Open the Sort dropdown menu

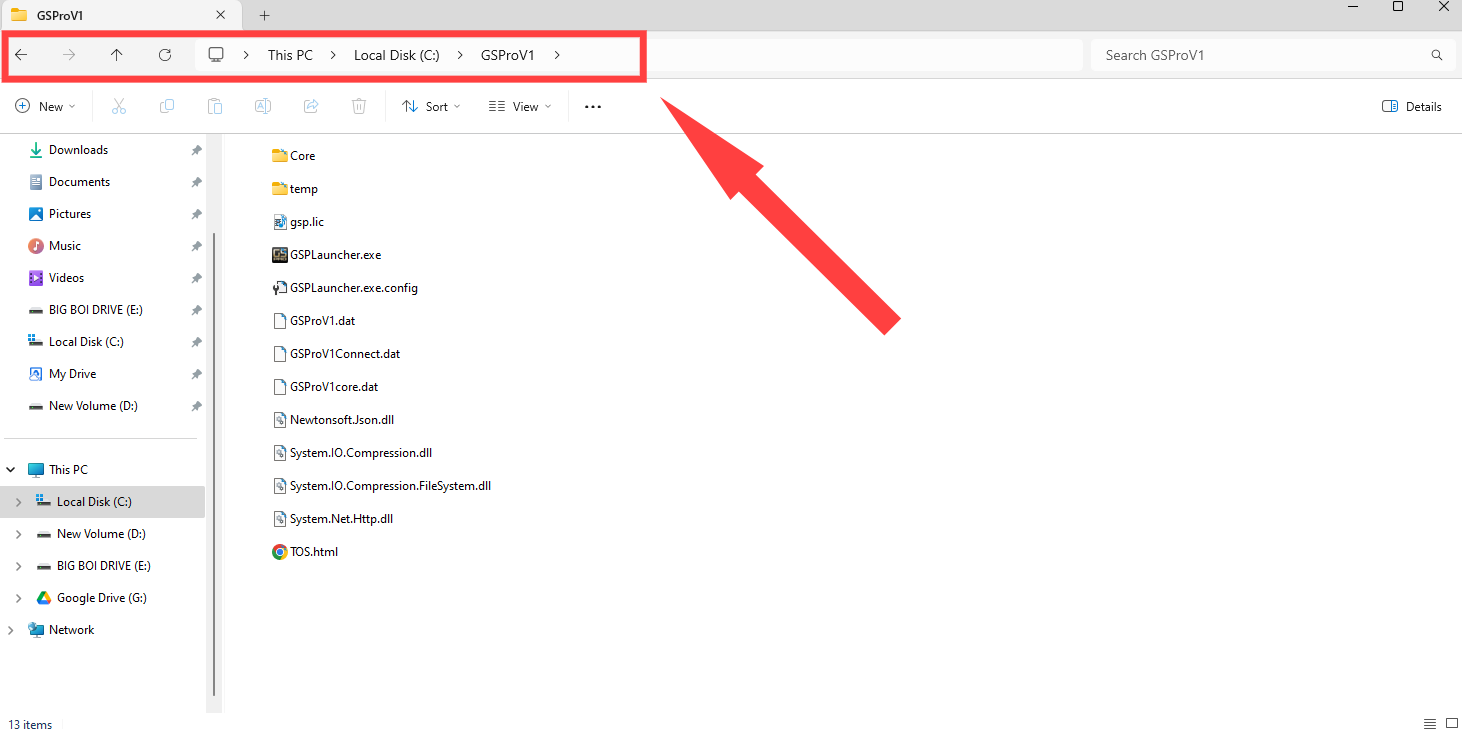coord(431,106)
